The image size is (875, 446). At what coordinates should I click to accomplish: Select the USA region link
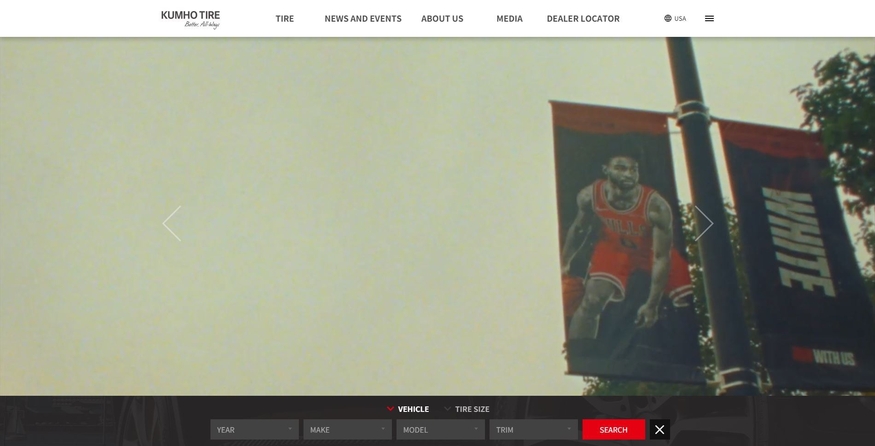point(680,18)
